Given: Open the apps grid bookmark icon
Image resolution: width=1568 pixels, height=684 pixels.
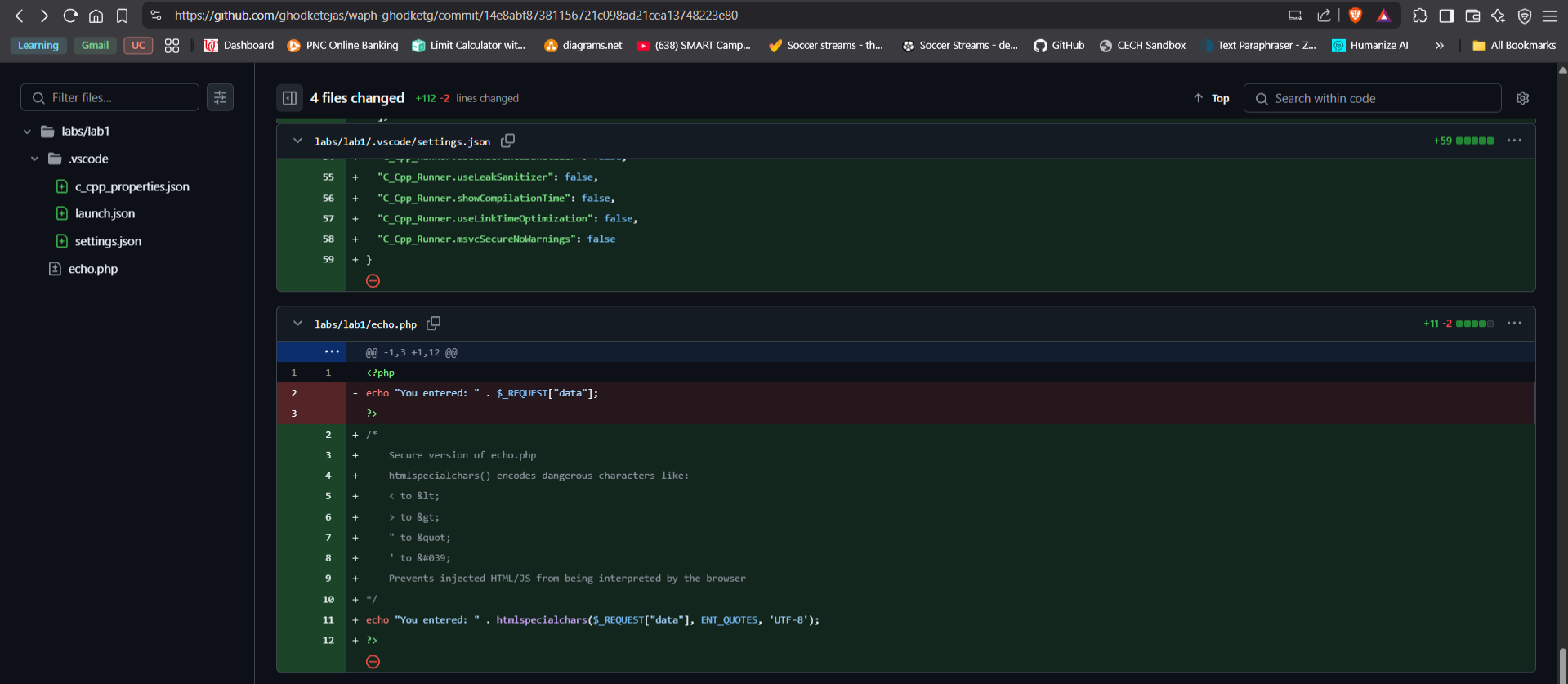Looking at the screenshot, I should (172, 46).
